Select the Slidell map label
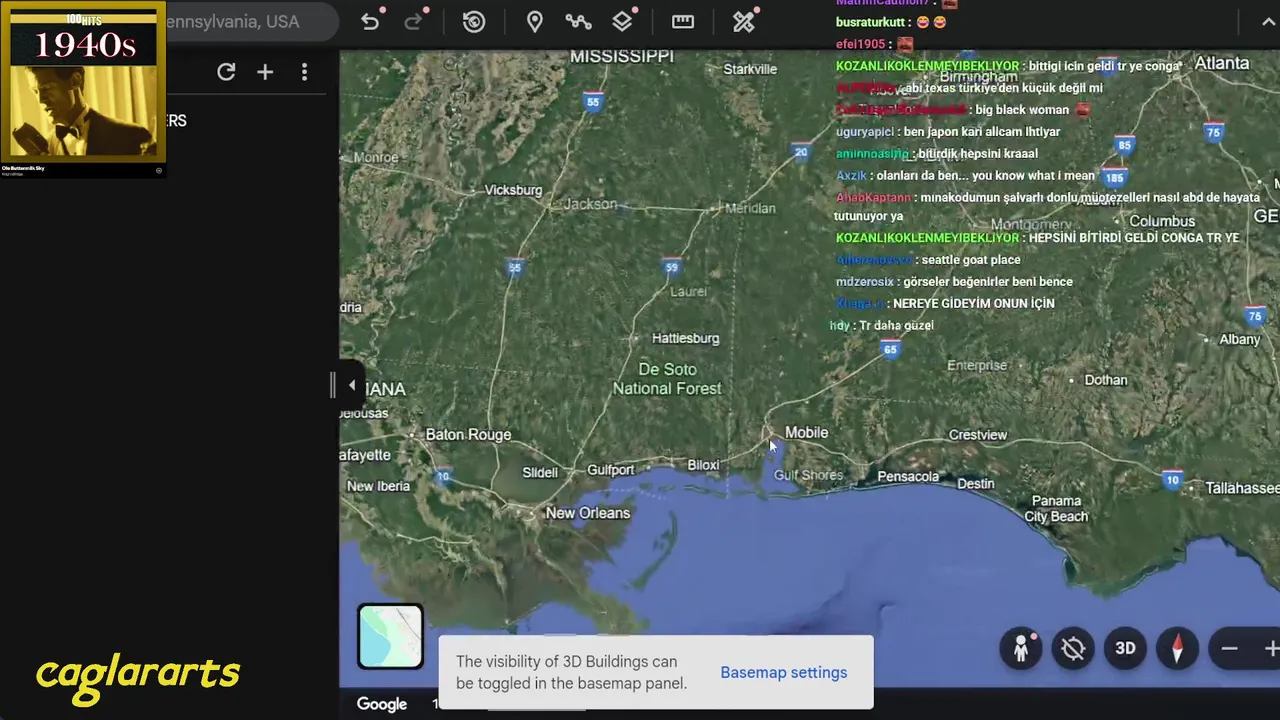1280x720 pixels. click(x=540, y=472)
